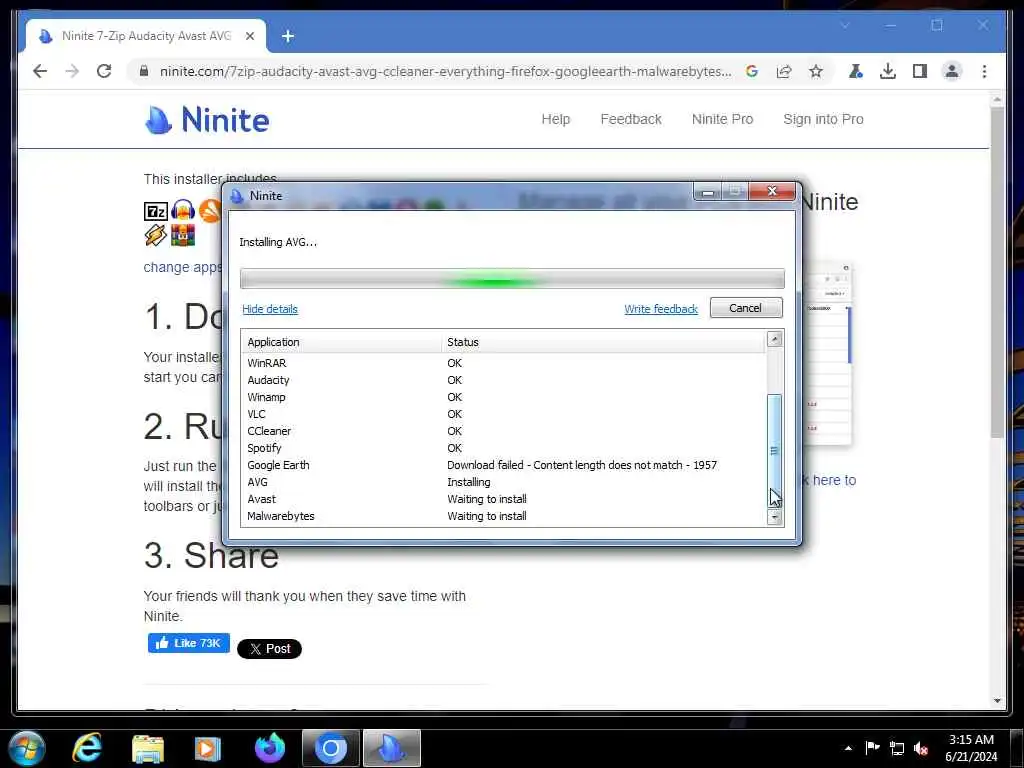This screenshot has width=1024, height=768.
Task: Close the Ninite 7-Zip browser tab
Action: (249, 36)
